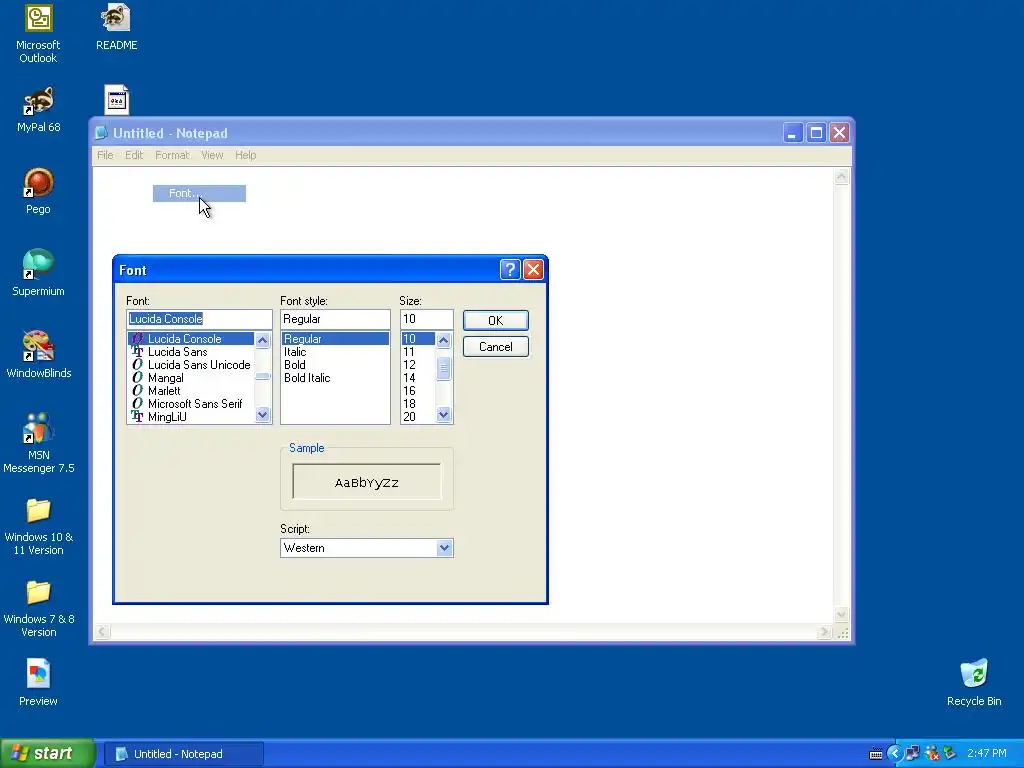
Task: Open the Preview desktop icon
Action: coord(38,682)
